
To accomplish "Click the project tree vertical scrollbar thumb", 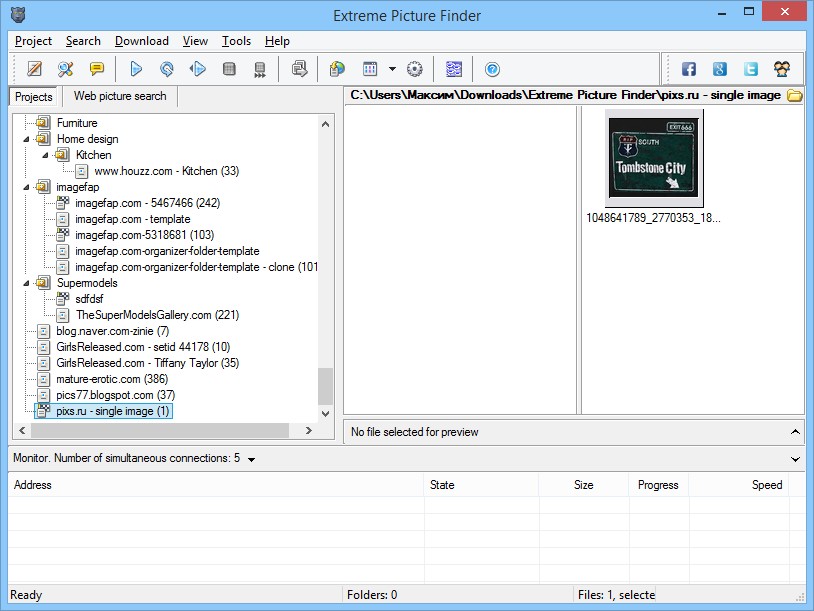I will (325, 386).
